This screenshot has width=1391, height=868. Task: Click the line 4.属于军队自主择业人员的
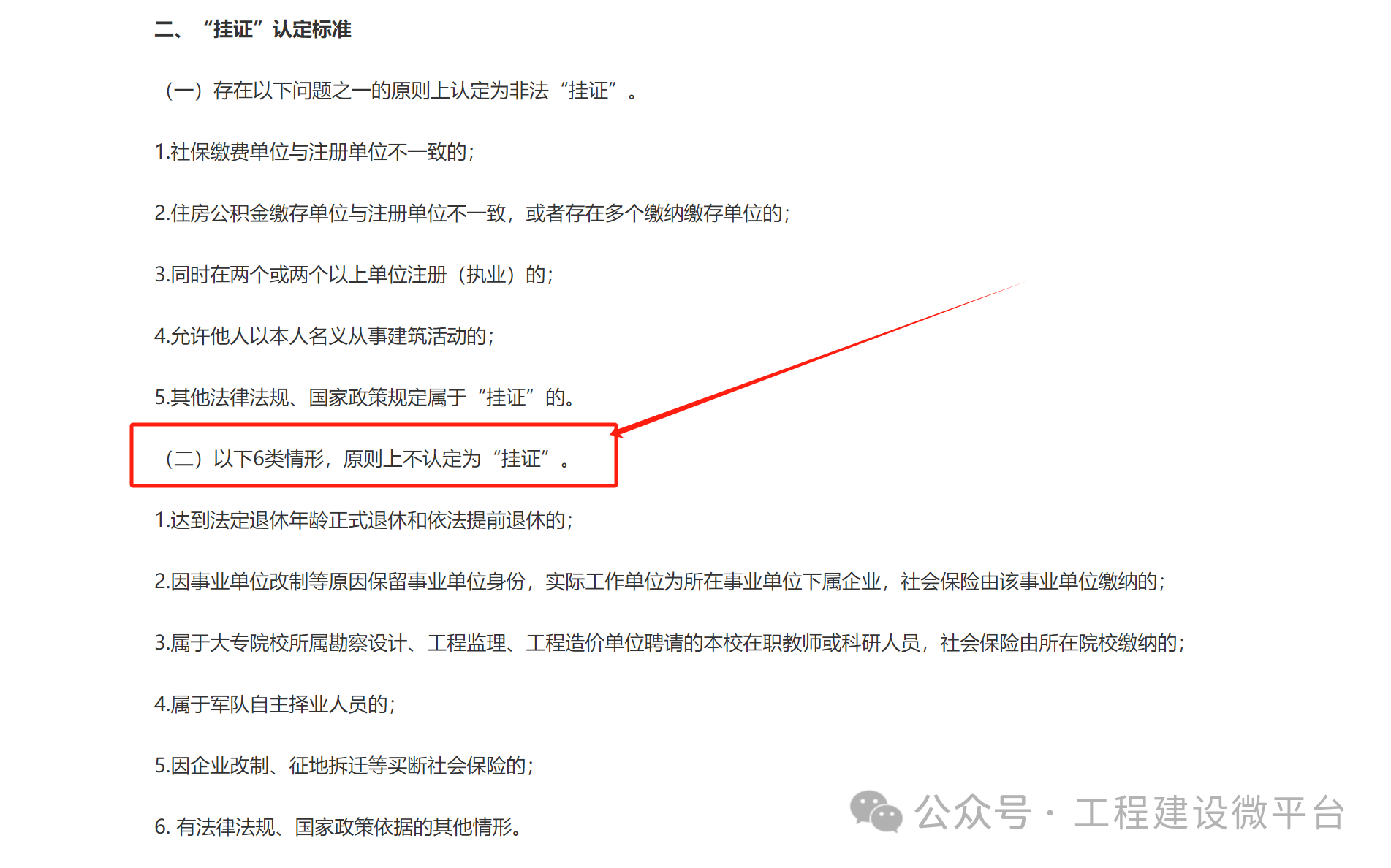click(275, 704)
